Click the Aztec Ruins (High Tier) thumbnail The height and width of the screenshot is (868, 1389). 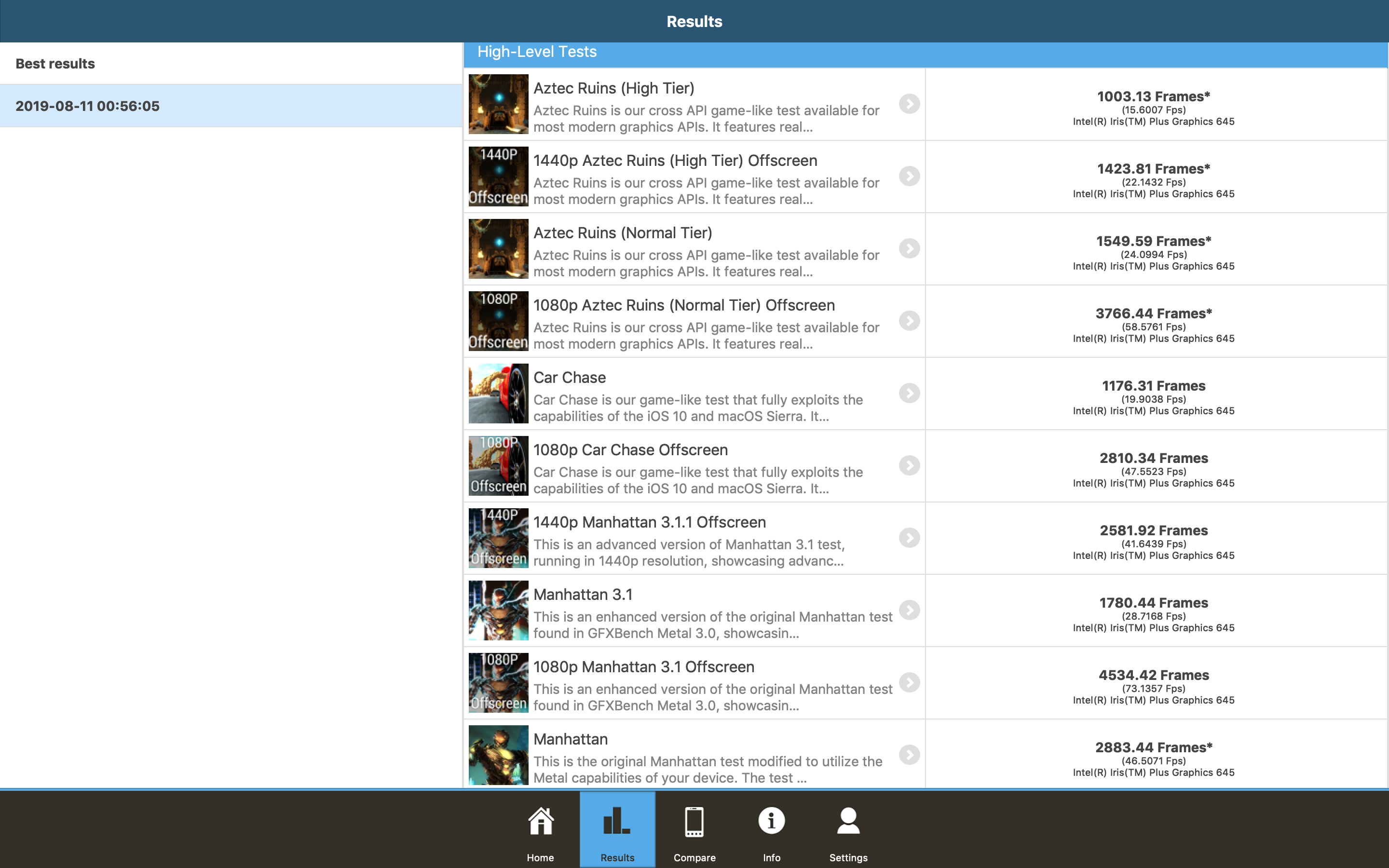(x=498, y=104)
